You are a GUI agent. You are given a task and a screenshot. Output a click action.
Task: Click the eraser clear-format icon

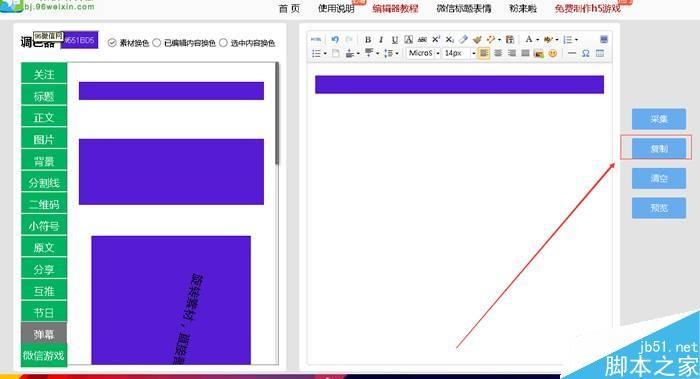click(x=463, y=39)
